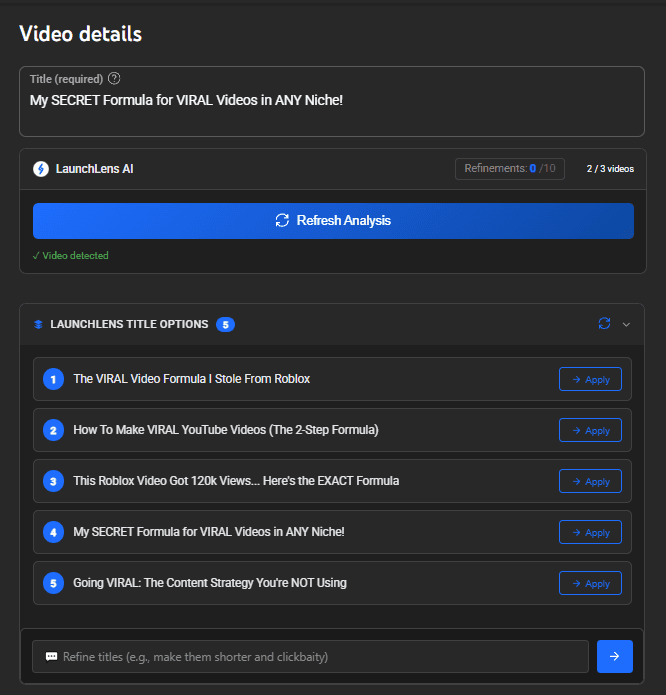Click the title options count badge showing 5
Image resolution: width=666 pixels, height=695 pixels.
pyautogui.click(x=226, y=324)
